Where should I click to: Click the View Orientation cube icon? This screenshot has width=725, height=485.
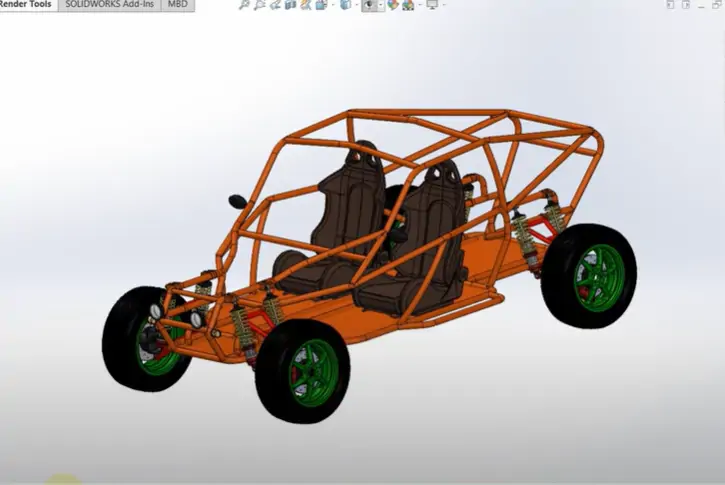coord(321,5)
